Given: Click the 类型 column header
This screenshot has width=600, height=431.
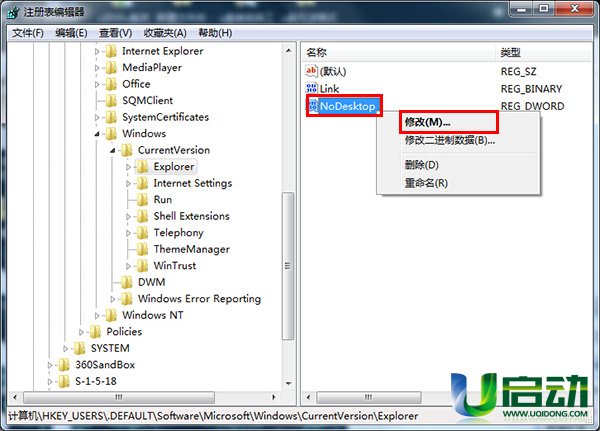Looking at the screenshot, I should pyautogui.click(x=544, y=52).
